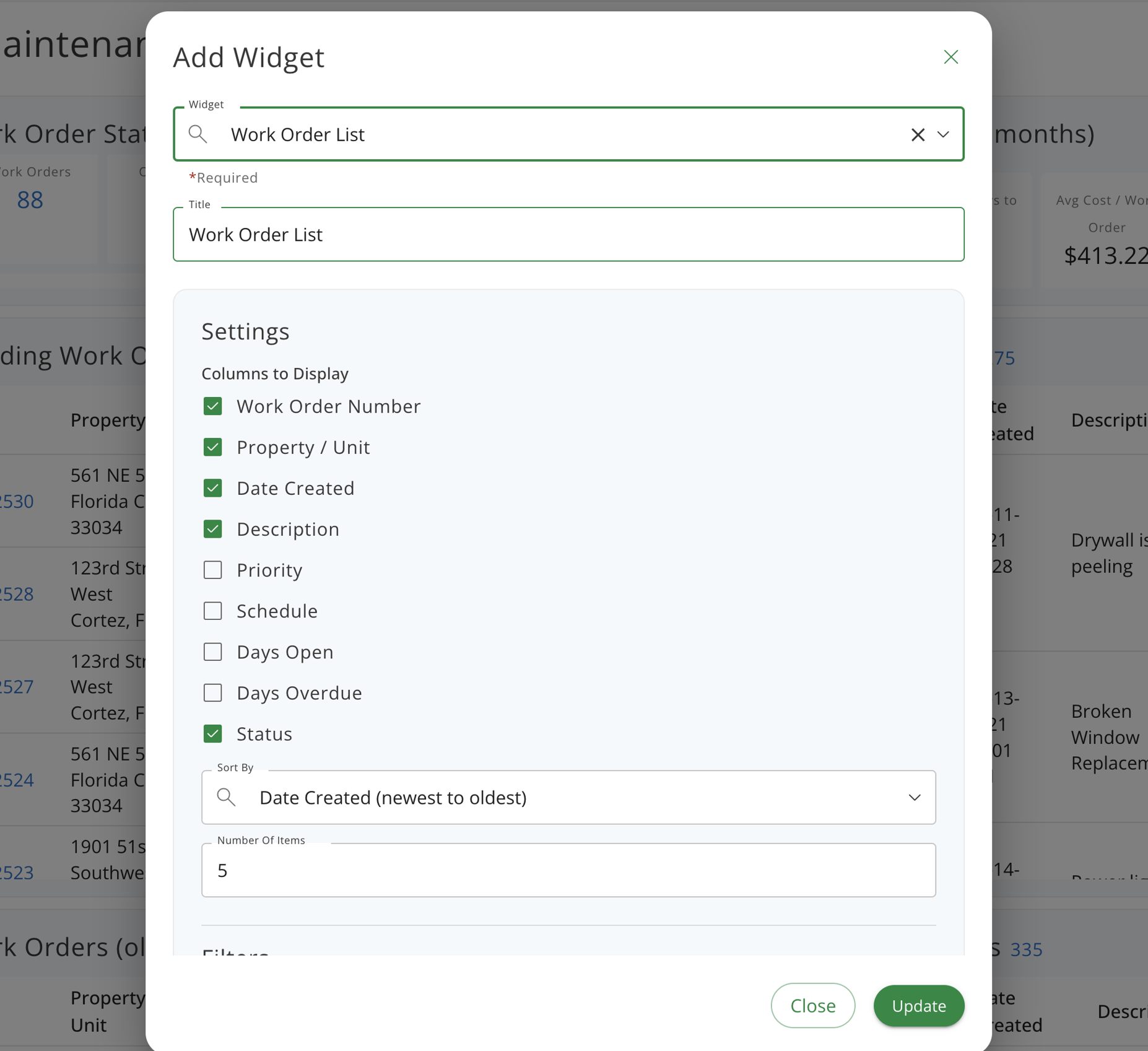Click the search icon in the Widget field
The width and height of the screenshot is (1148, 1051).
pyautogui.click(x=198, y=134)
